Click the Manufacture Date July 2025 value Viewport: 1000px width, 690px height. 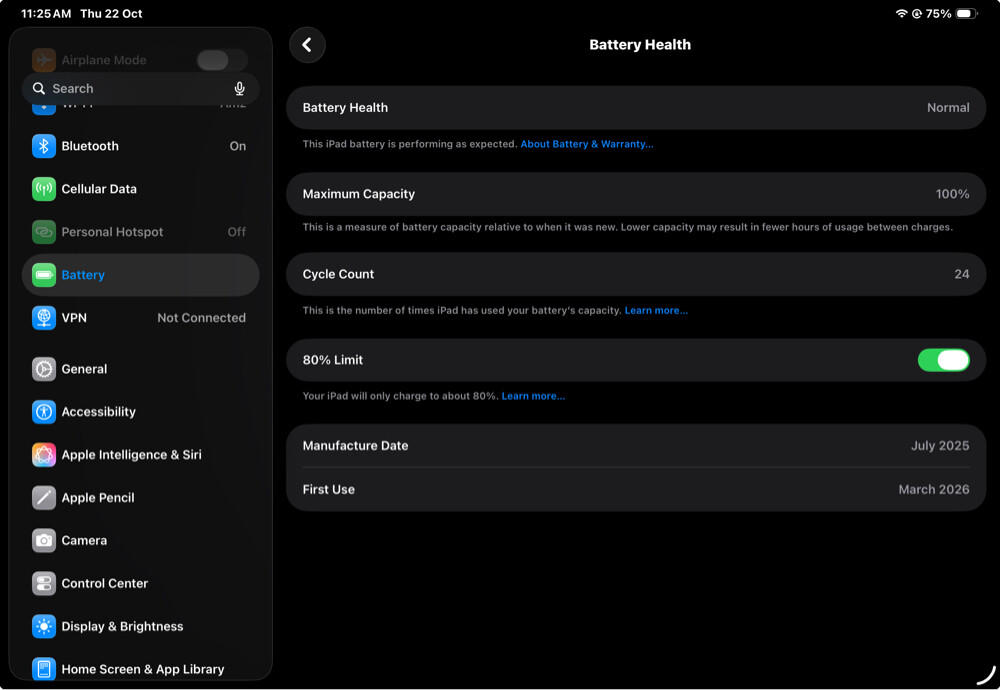coord(940,446)
